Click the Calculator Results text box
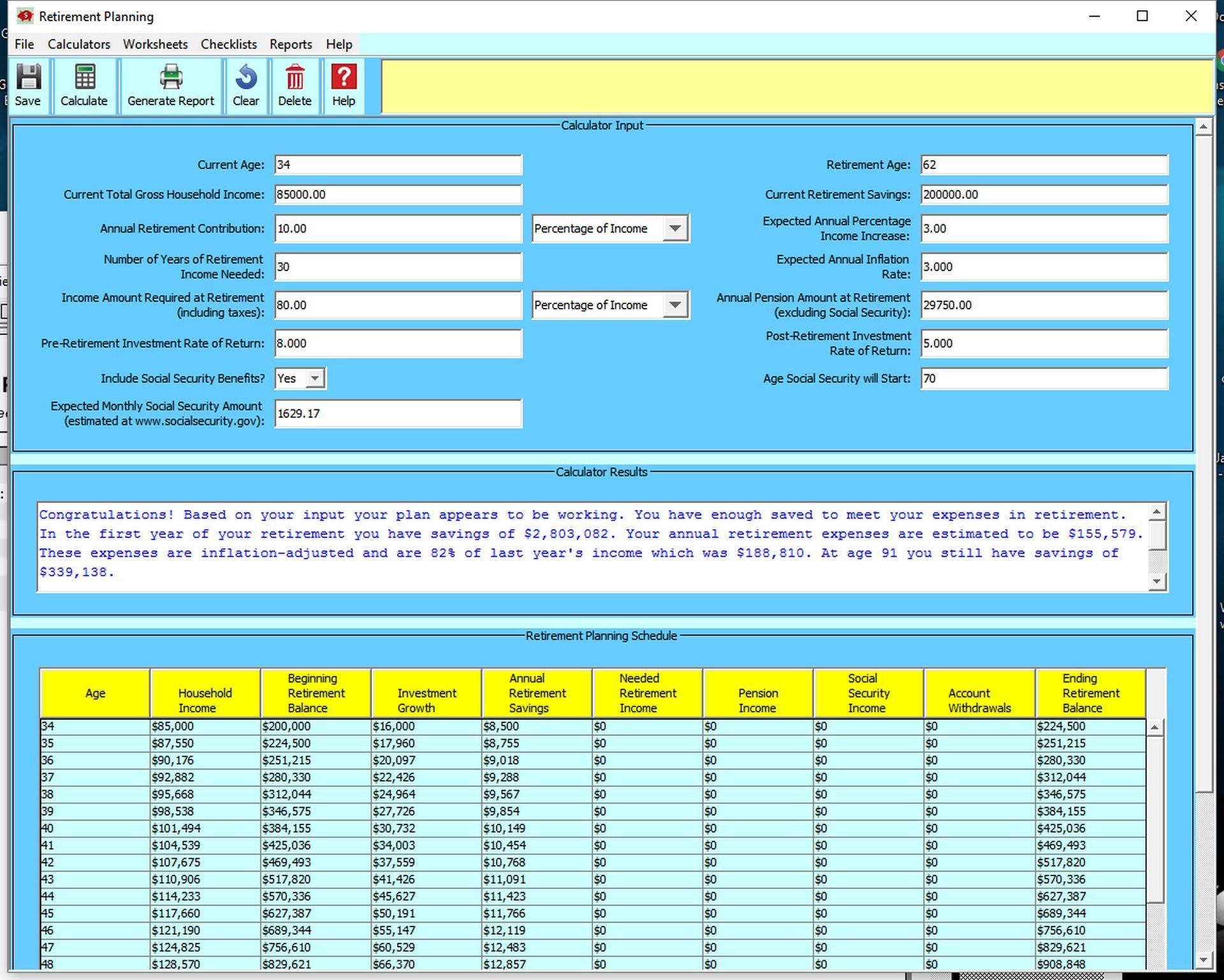 pyautogui.click(x=593, y=546)
